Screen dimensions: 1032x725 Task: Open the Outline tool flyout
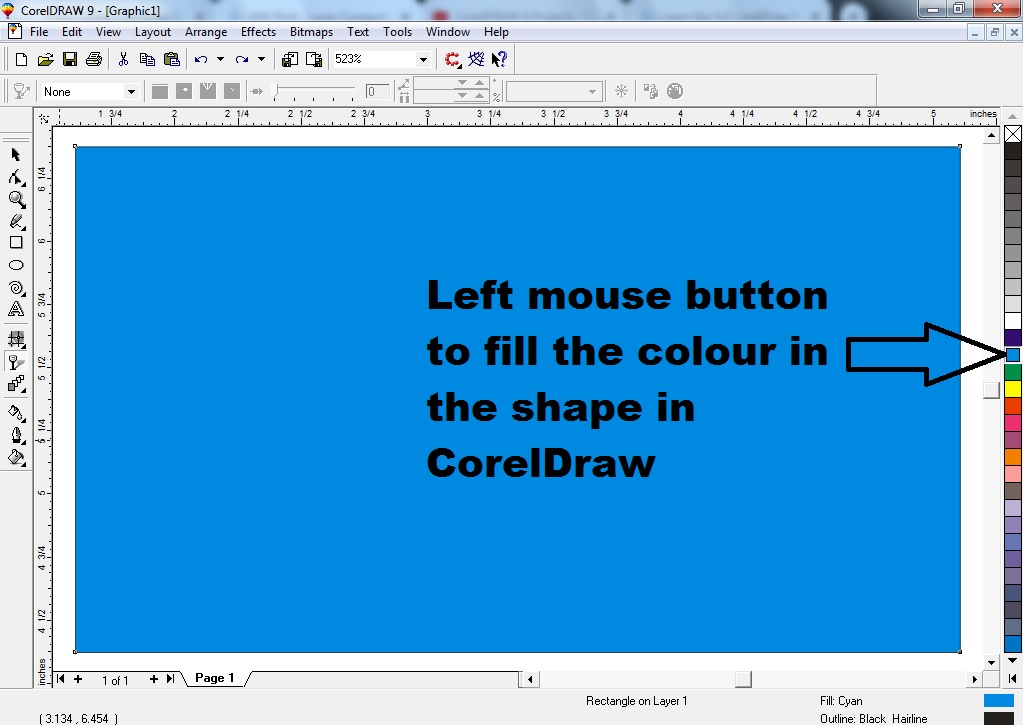point(16,435)
